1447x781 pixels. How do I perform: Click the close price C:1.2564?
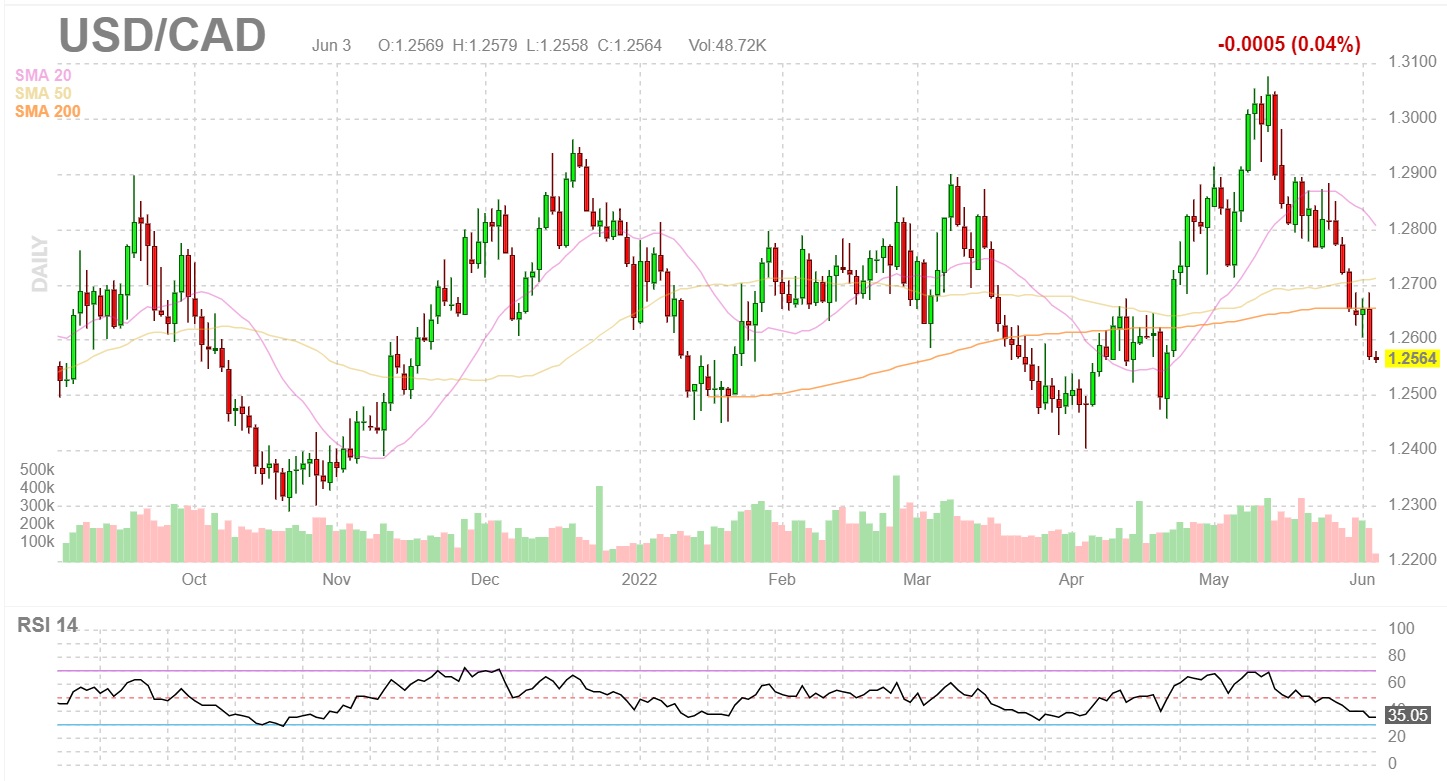pyautogui.click(x=630, y=45)
